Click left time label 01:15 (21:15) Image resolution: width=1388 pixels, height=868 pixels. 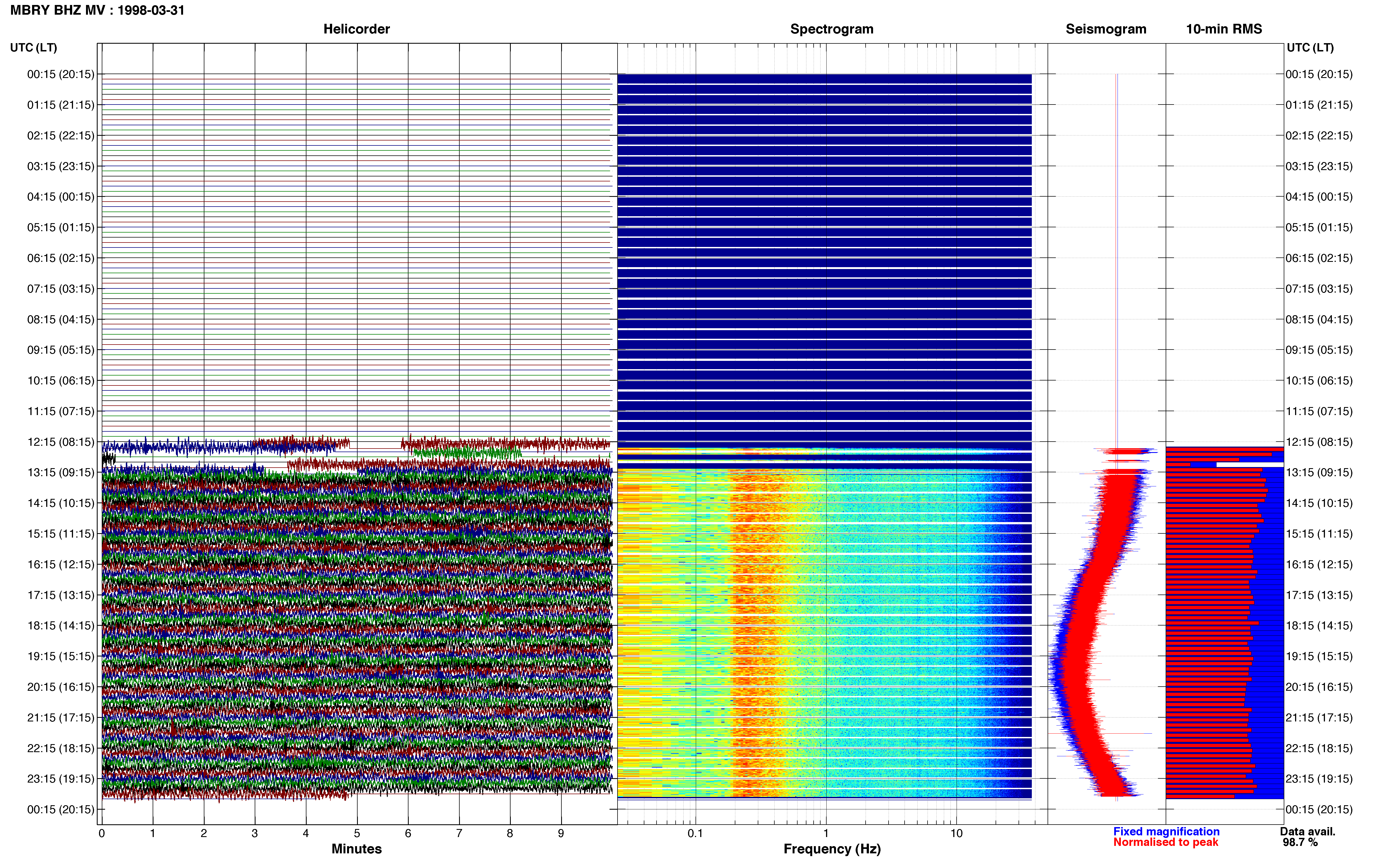(61, 105)
